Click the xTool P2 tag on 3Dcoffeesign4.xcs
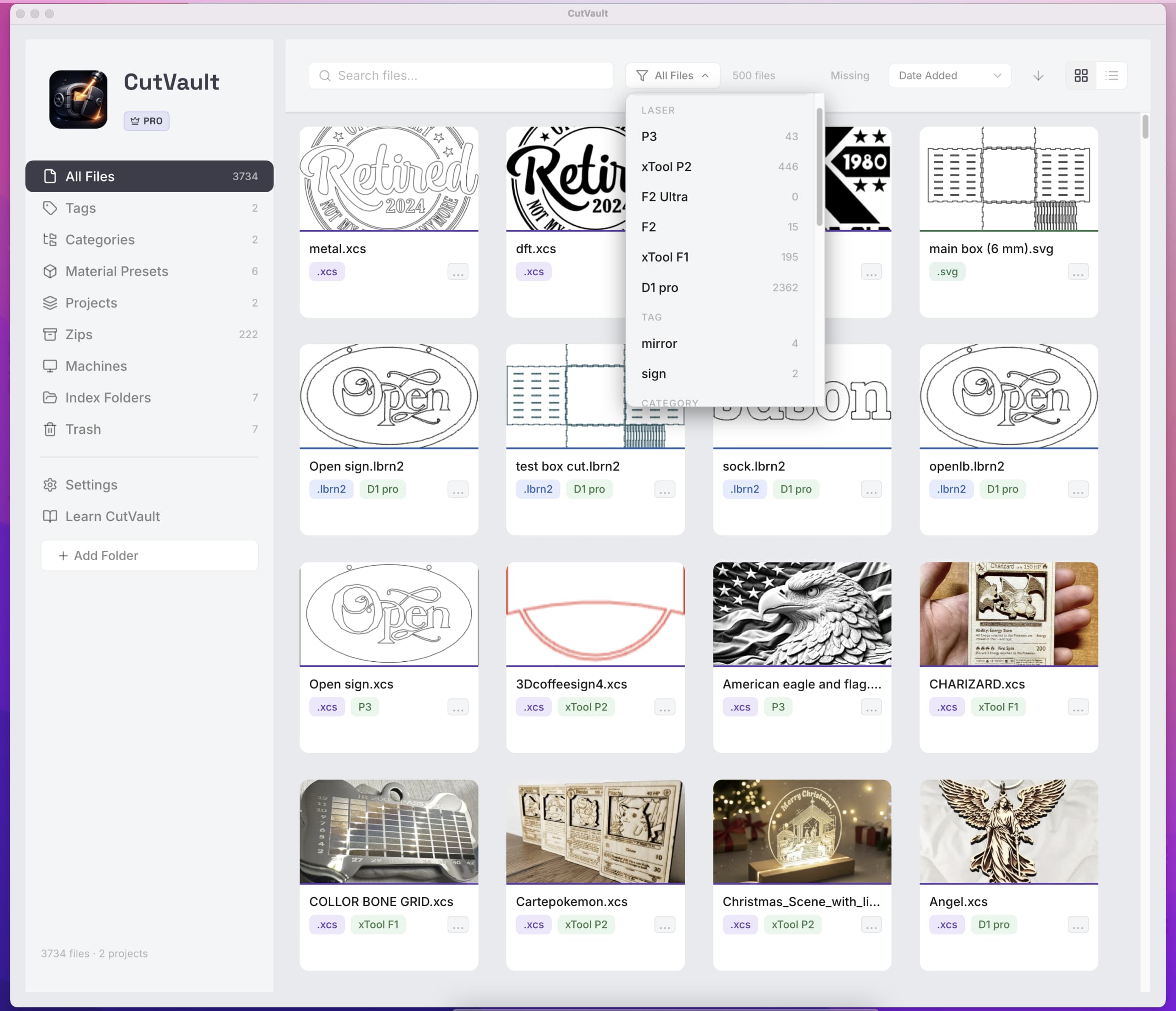 point(586,707)
